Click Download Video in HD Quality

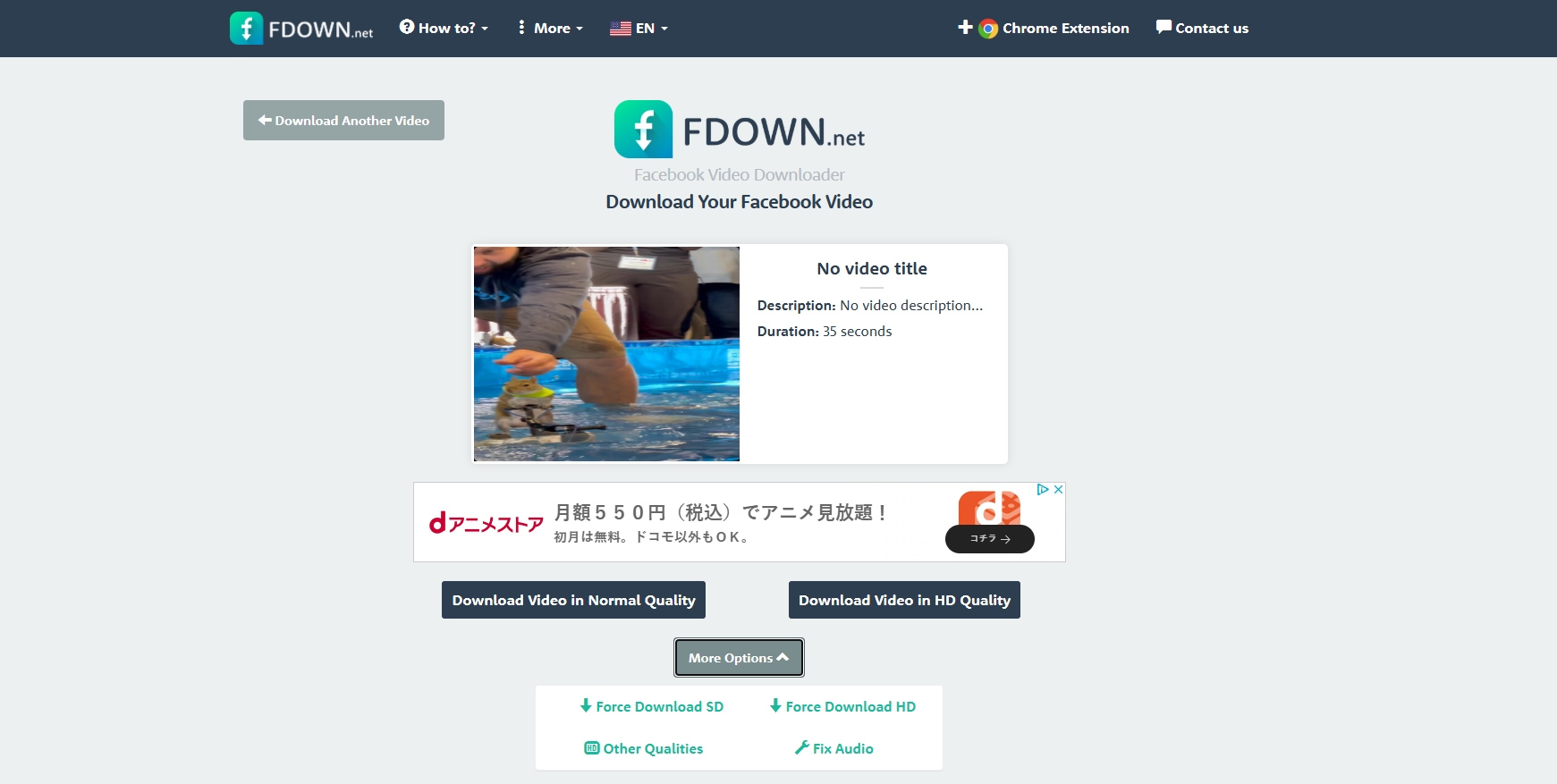click(x=904, y=600)
